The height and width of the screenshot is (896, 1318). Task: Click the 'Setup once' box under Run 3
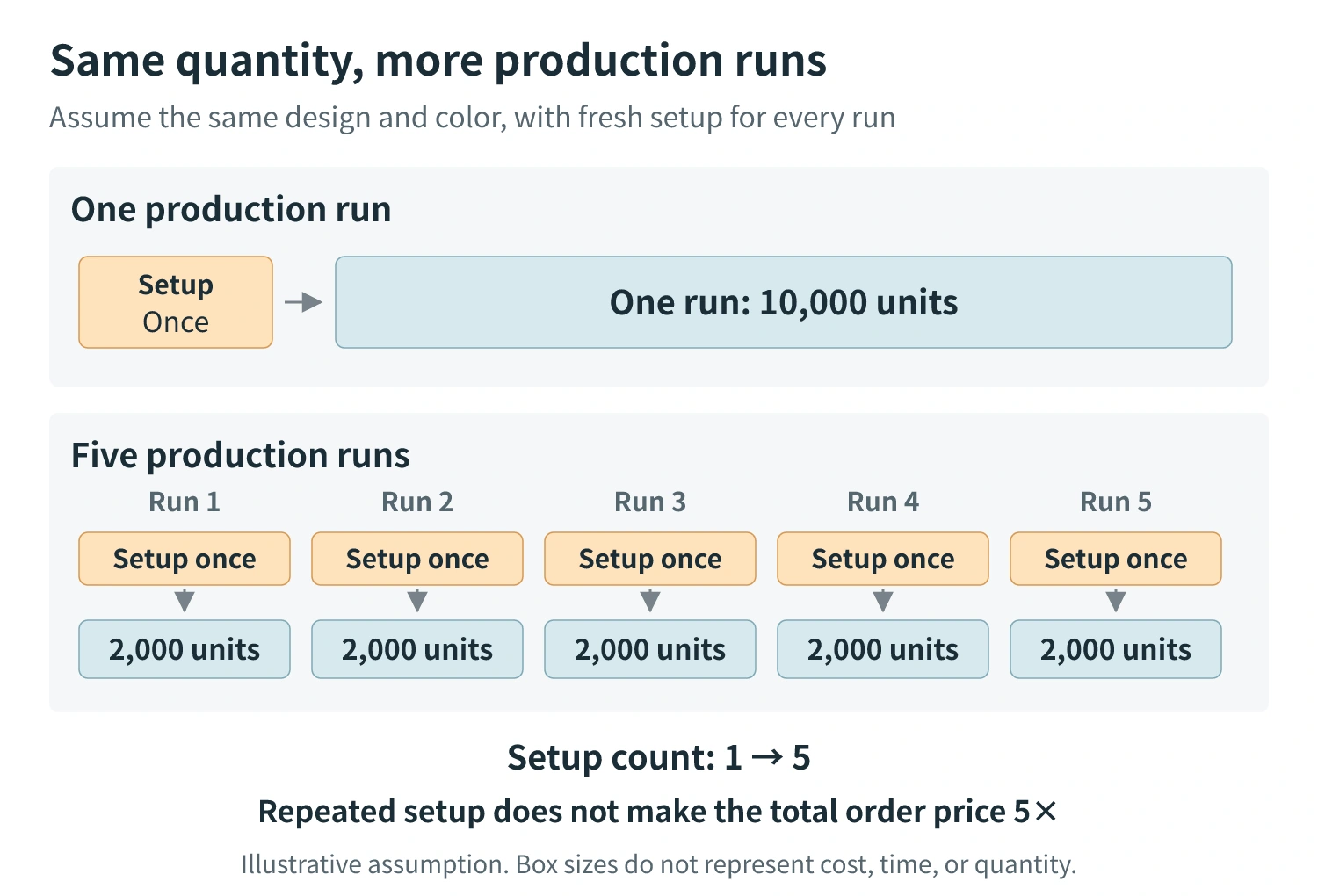click(650, 559)
